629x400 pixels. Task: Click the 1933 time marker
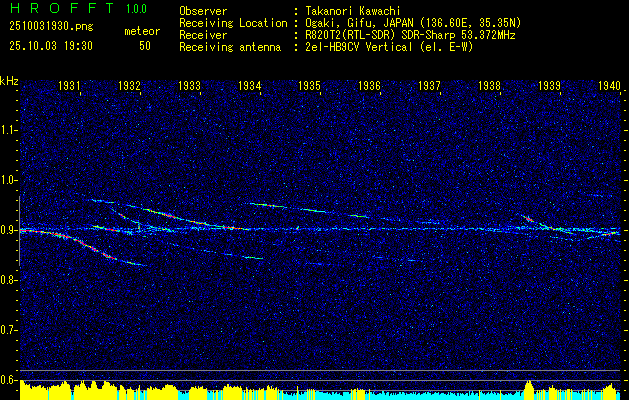189,86
